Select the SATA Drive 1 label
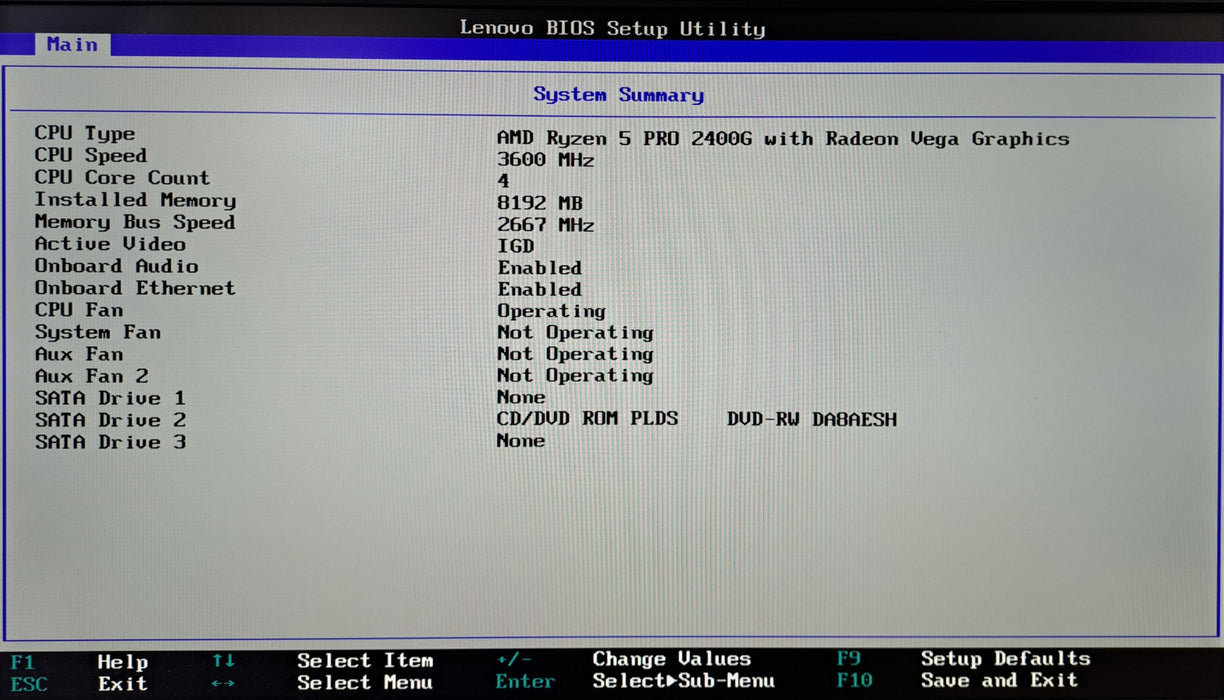Screen dimensions: 1224x700 [x=110, y=398]
